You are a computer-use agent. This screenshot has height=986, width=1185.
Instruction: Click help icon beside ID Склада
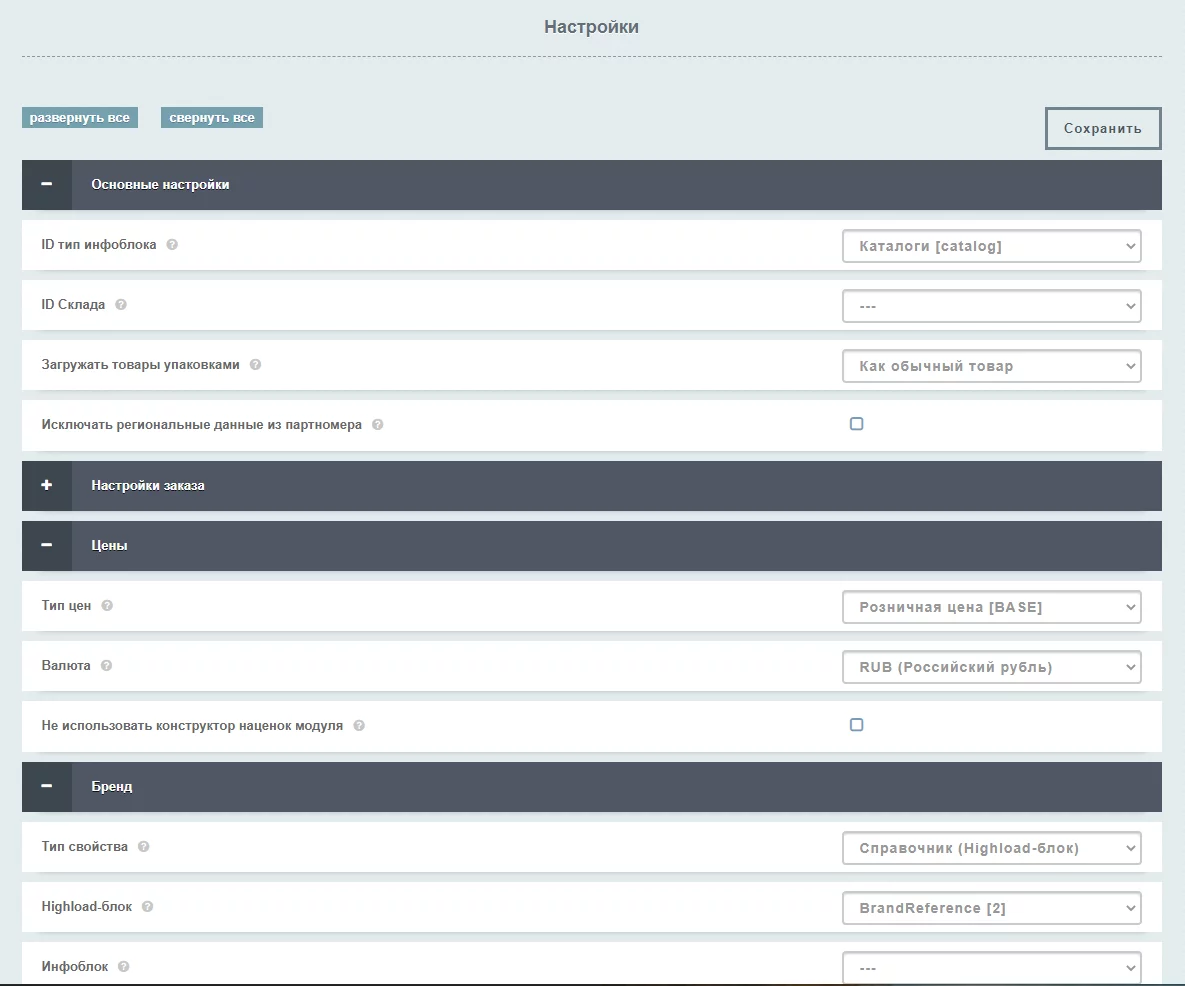tap(121, 305)
